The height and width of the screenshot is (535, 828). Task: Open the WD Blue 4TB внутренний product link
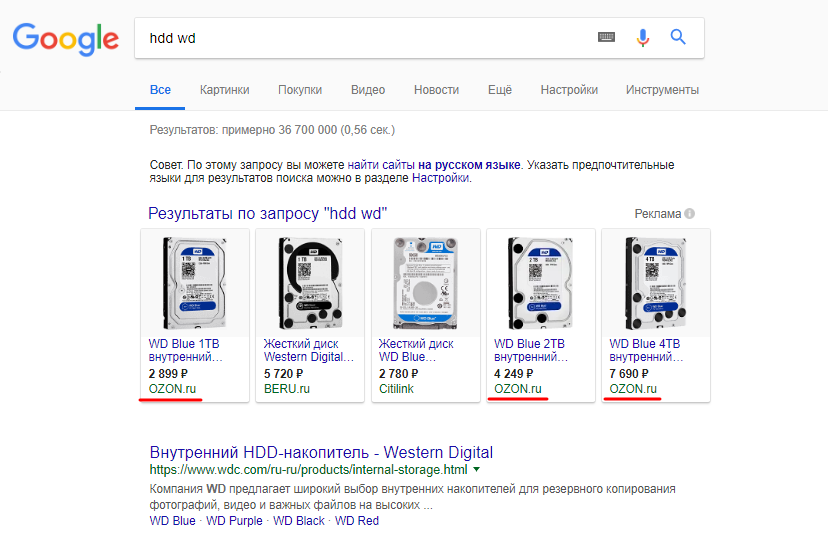646,350
